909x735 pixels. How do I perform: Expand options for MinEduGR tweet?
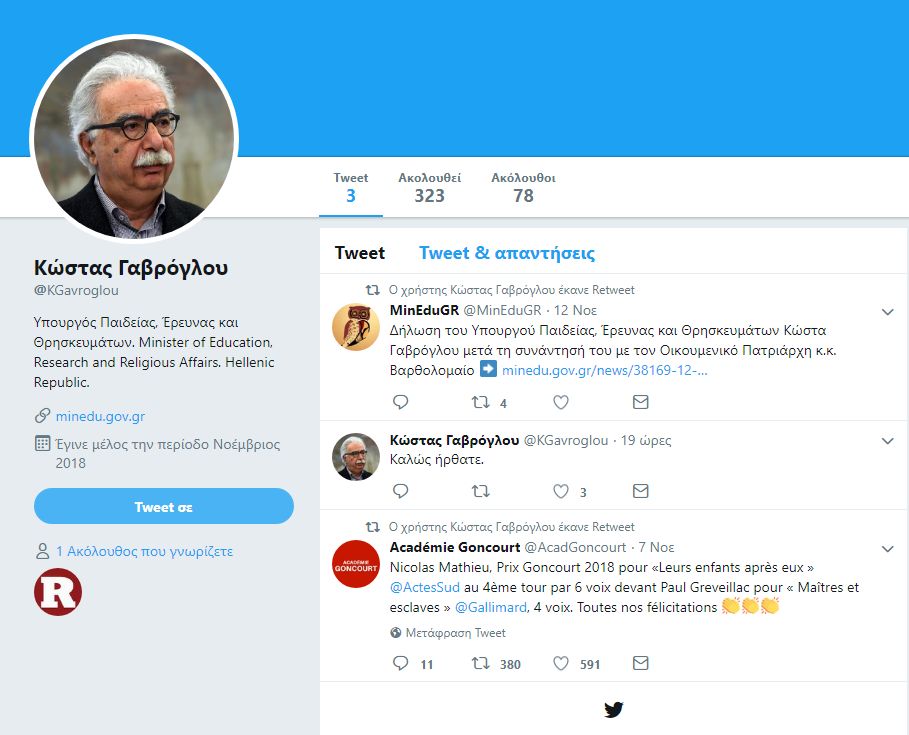[x=887, y=312]
